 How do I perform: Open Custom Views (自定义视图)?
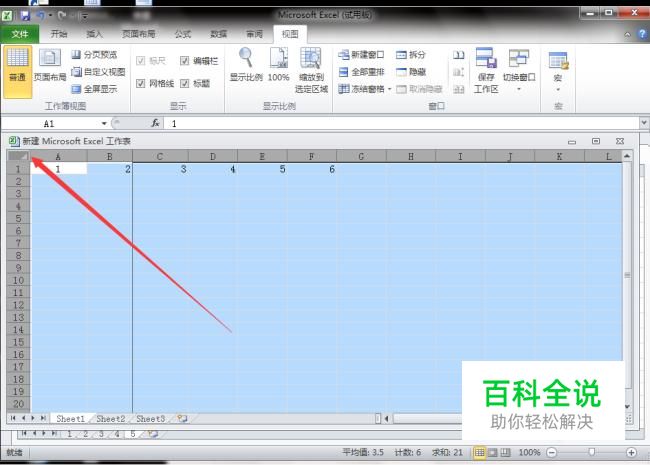point(98,72)
